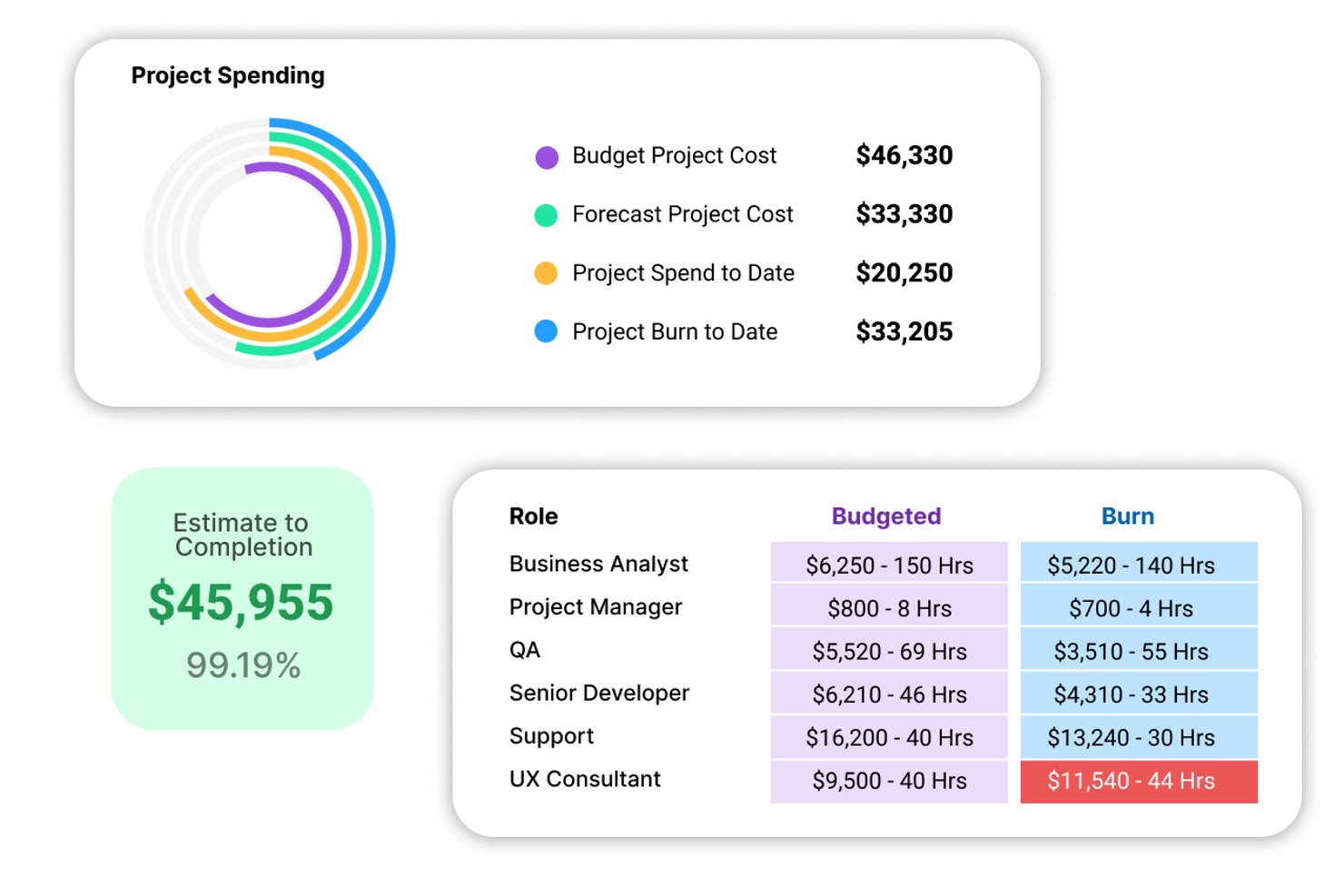Click the $6,250 - 150 Hrs budgeted cell
This screenshot has width=1344, height=896.
[x=889, y=563]
